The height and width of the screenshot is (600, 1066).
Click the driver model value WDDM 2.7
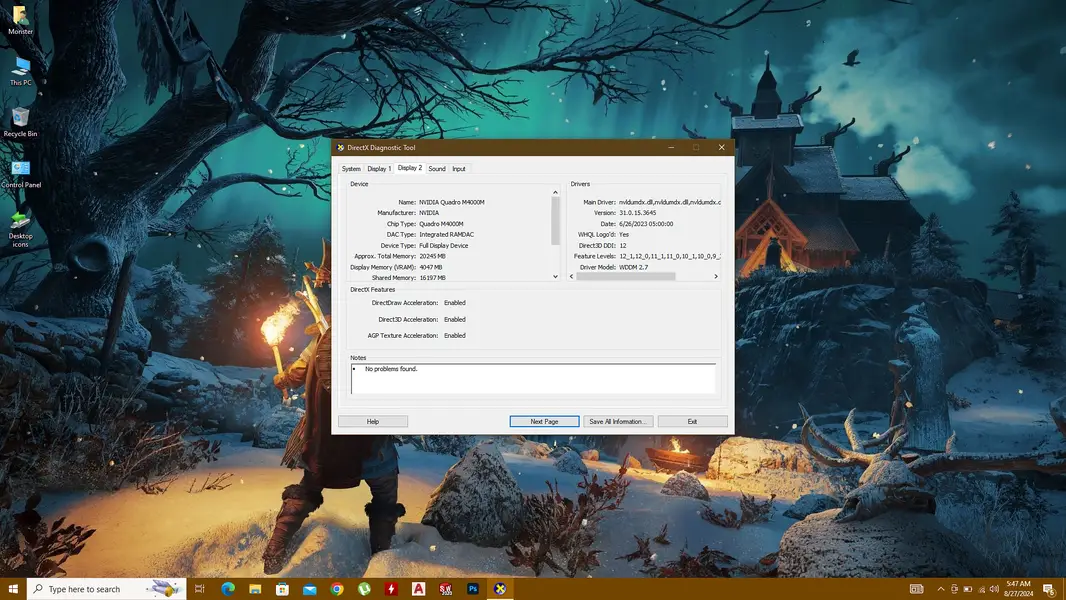click(x=634, y=267)
